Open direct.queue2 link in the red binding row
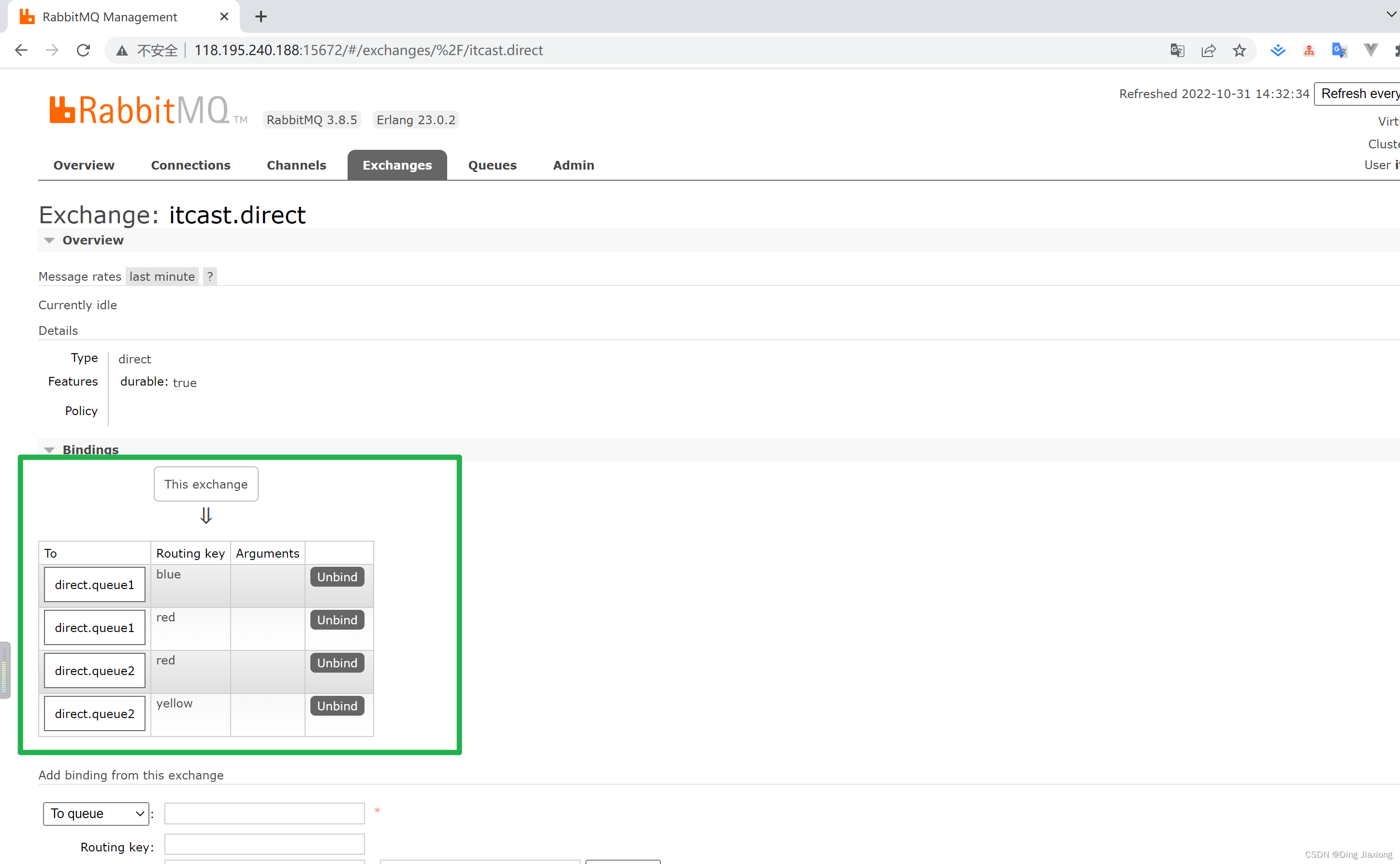 (x=95, y=670)
